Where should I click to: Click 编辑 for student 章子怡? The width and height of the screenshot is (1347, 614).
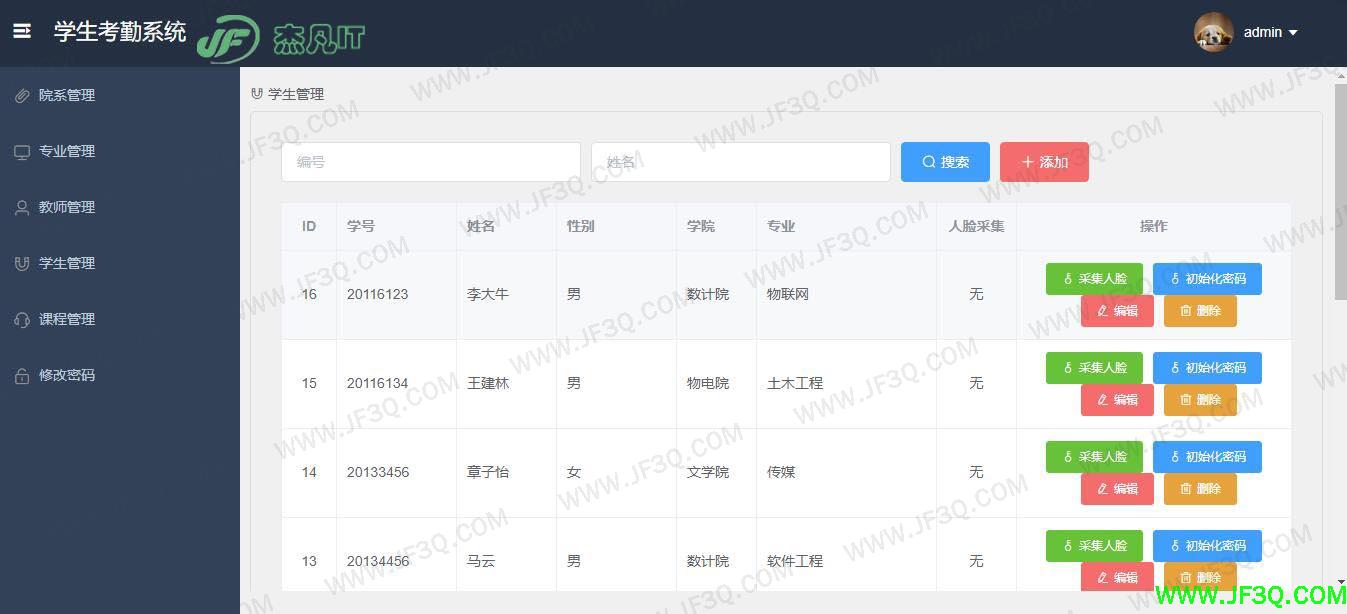(1117, 488)
